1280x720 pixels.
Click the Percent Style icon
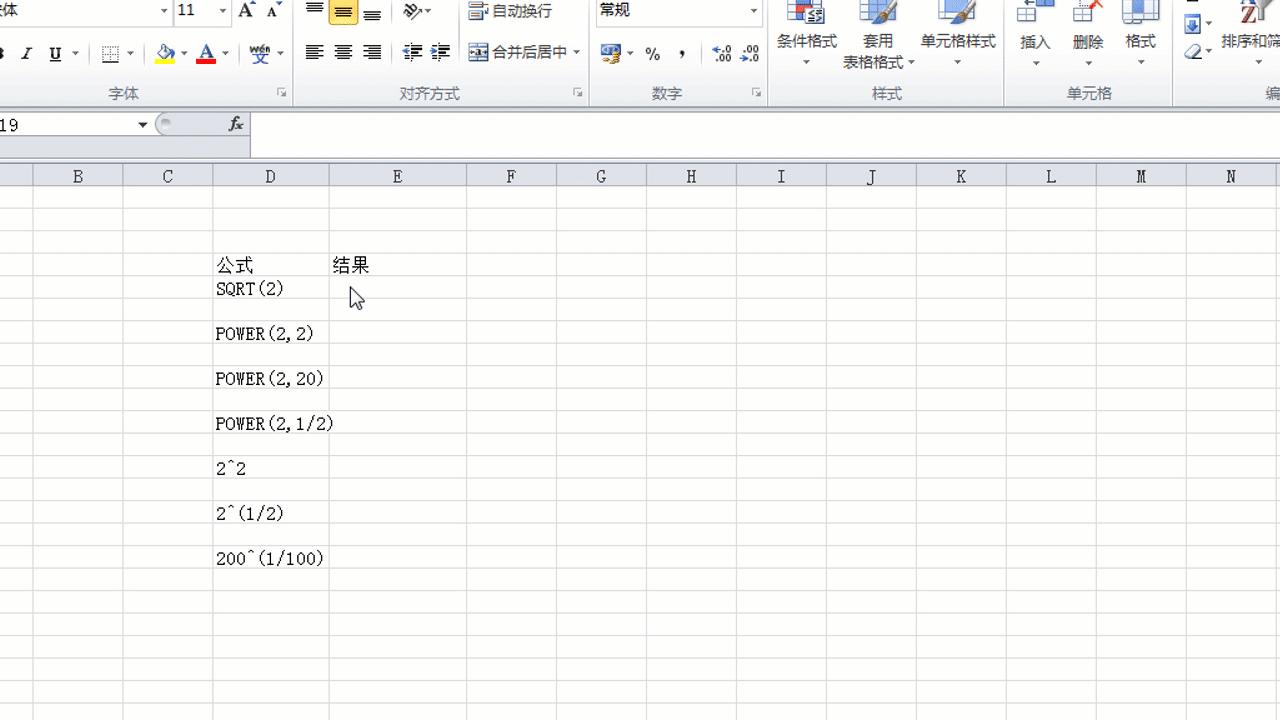click(x=651, y=53)
